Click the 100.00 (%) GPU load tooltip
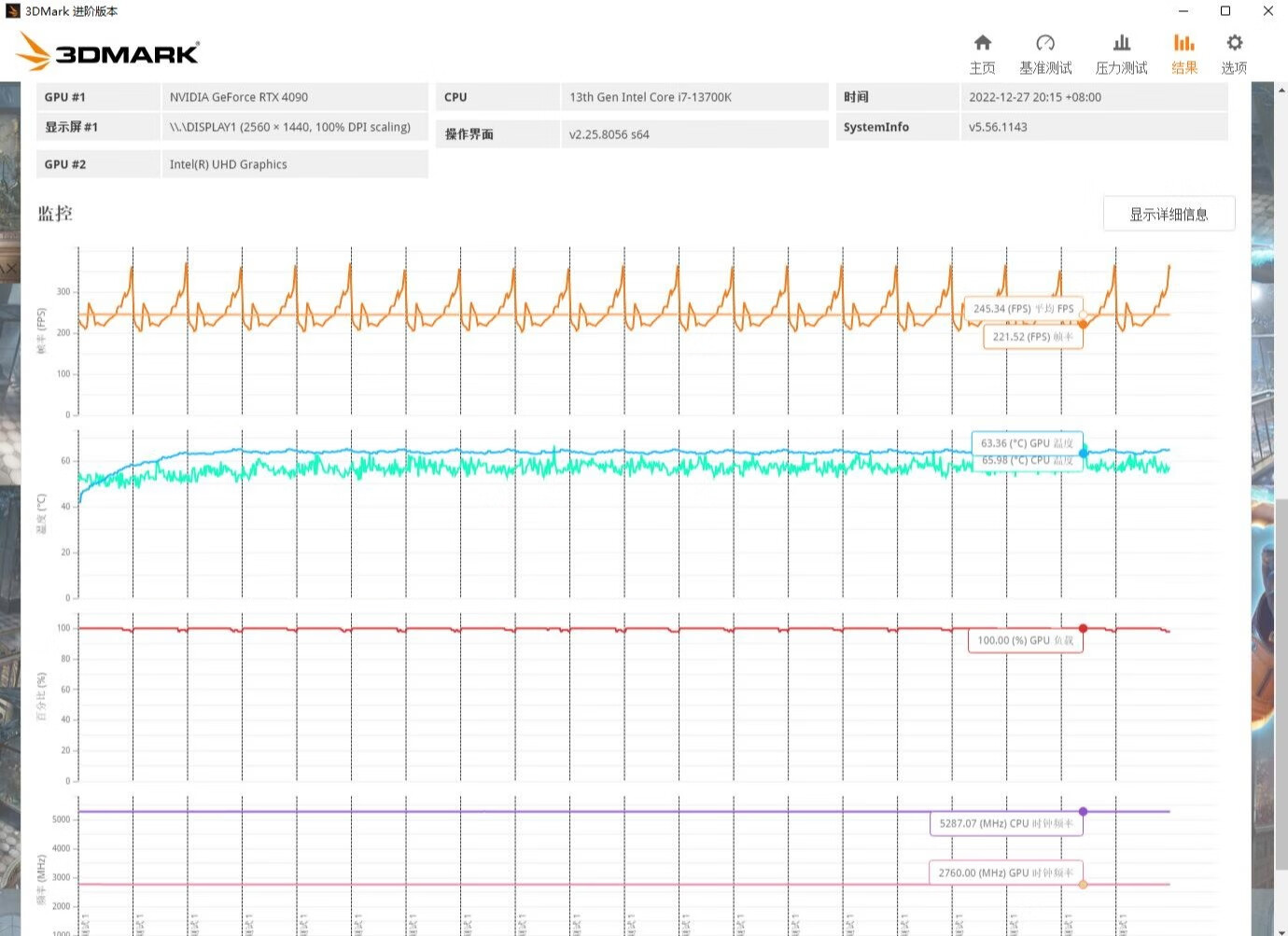1288x936 pixels. click(x=1025, y=640)
